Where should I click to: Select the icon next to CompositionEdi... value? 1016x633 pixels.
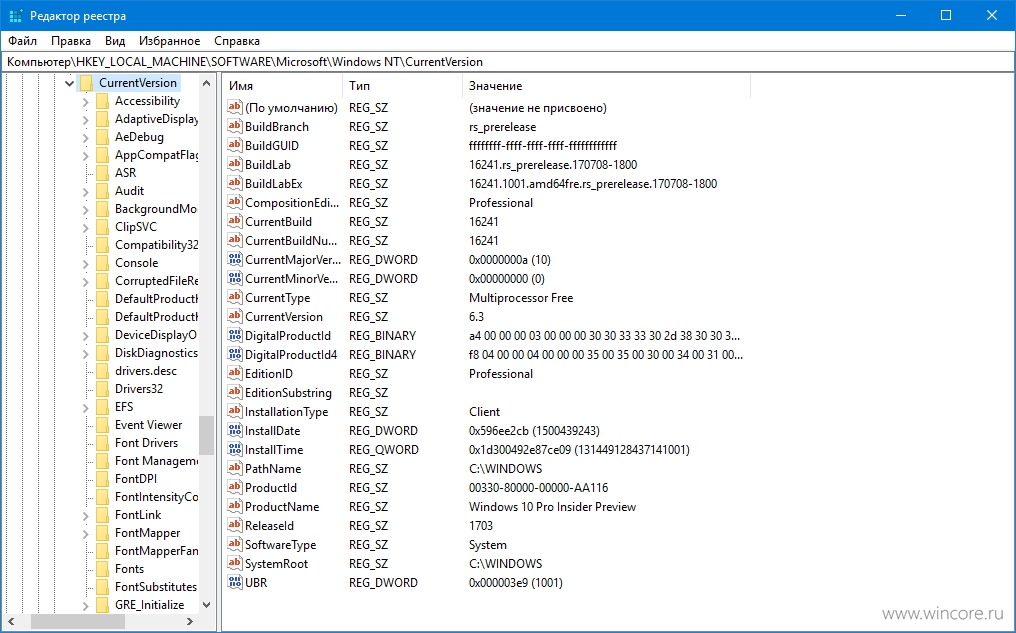(x=235, y=203)
